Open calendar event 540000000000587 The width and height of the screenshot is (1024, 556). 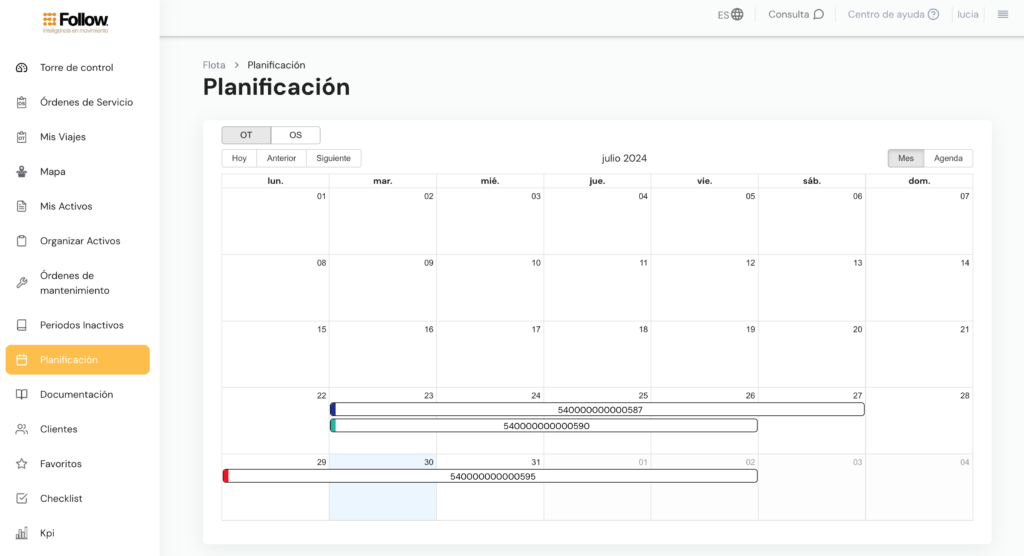tap(599, 410)
